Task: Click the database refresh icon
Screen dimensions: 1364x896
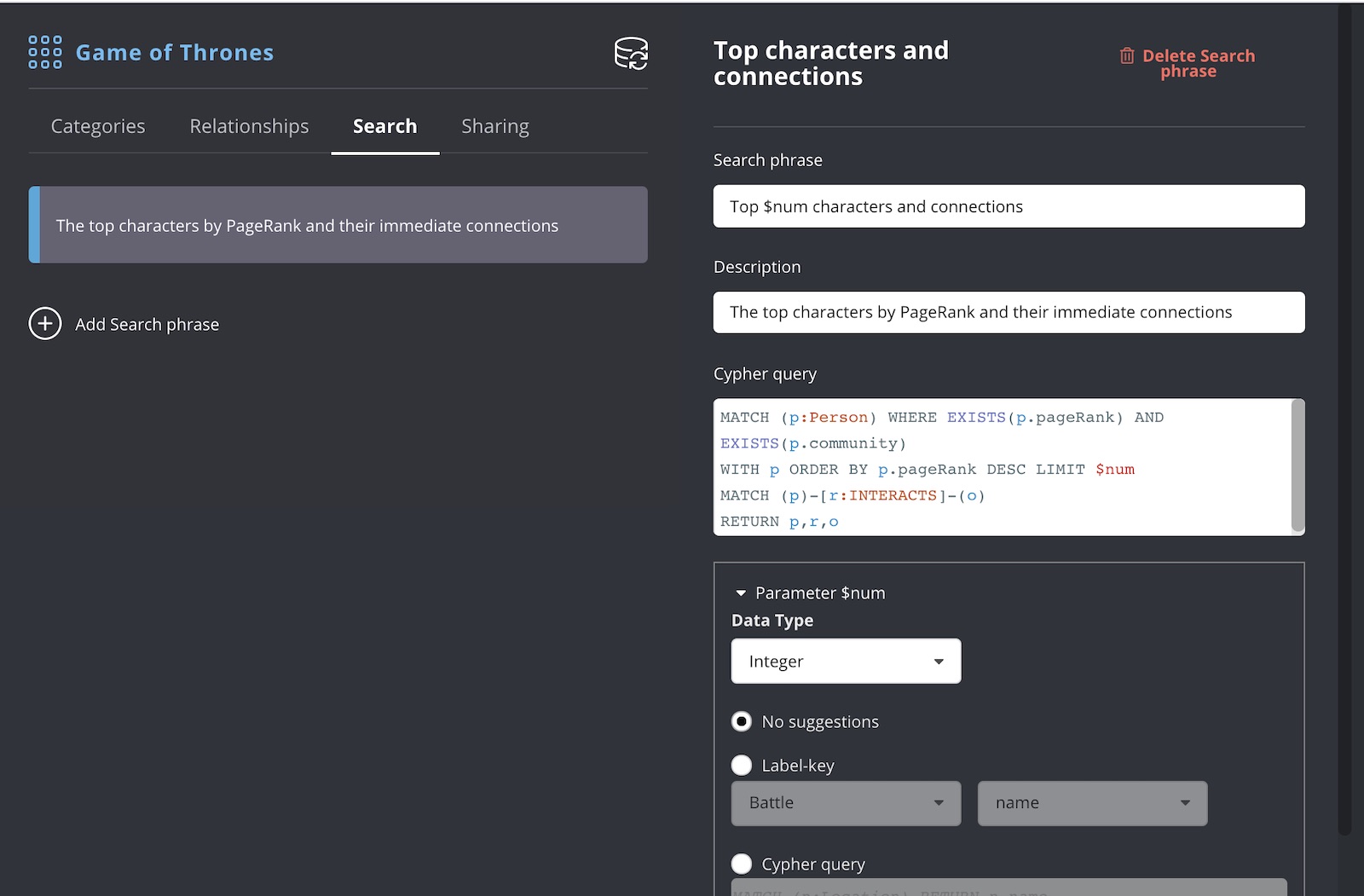Action: point(631,53)
